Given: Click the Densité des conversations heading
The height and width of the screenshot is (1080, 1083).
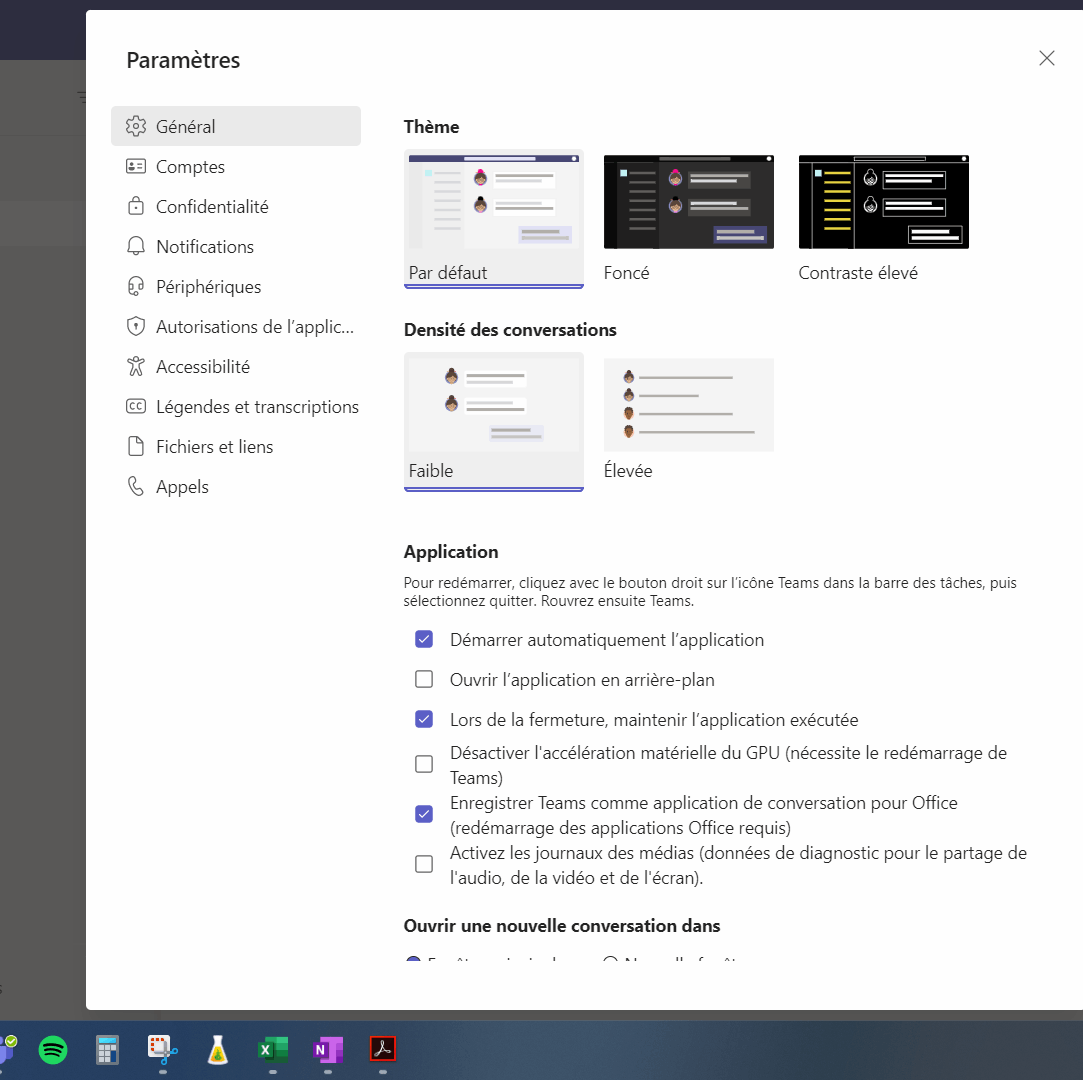Looking at the screenshot, I should point(510,330).
